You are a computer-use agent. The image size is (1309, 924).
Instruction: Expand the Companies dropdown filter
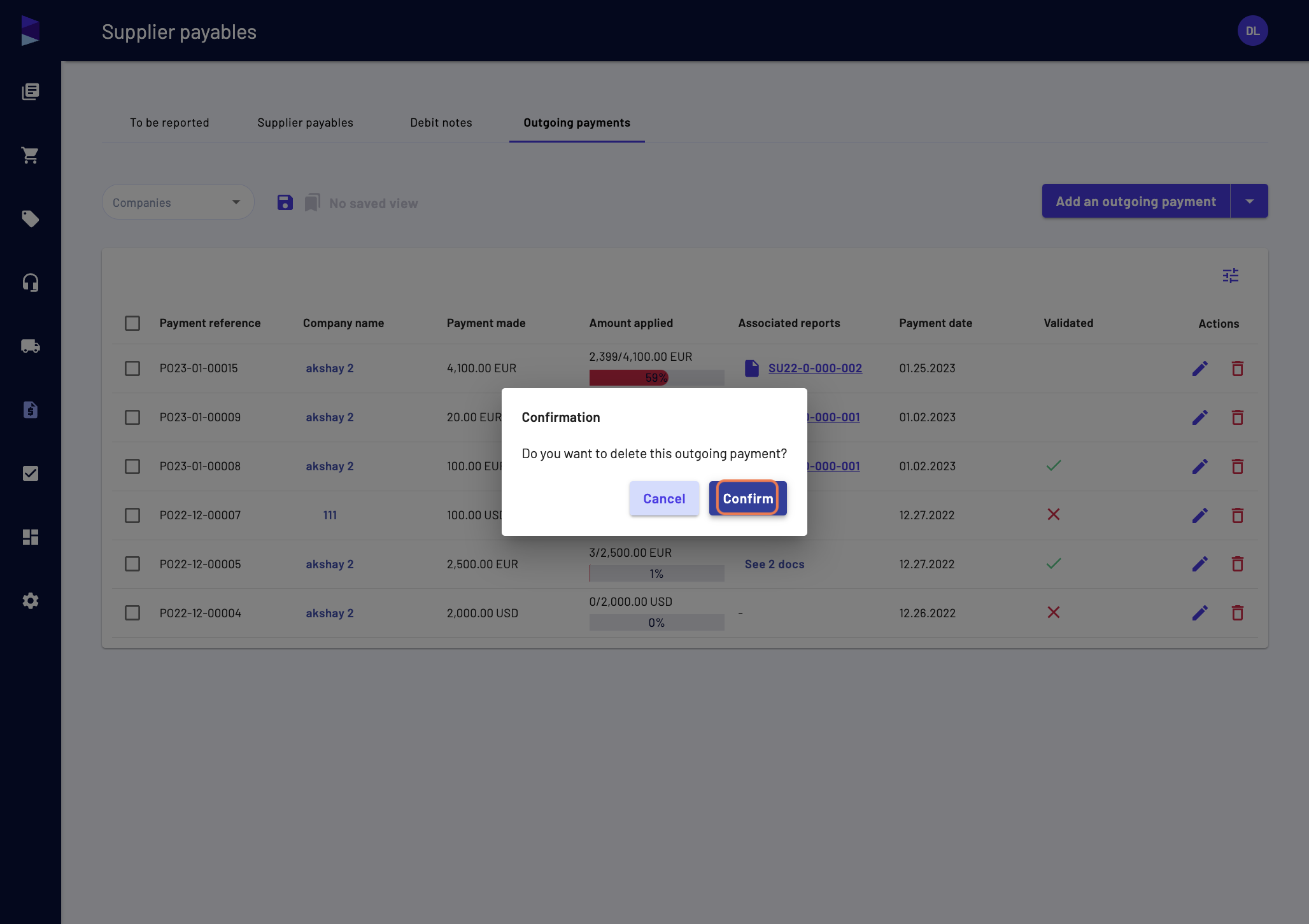pos(178,202)
